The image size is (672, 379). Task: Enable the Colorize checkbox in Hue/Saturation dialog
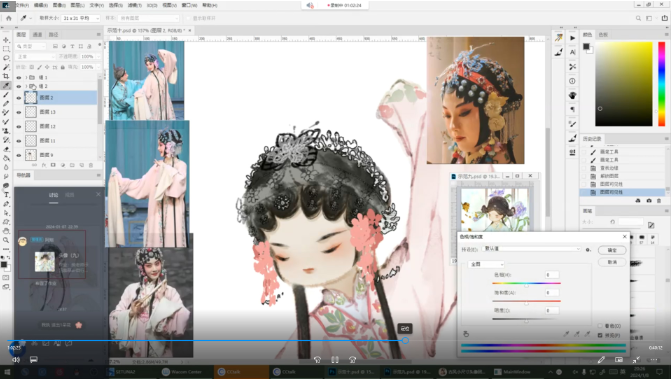pos(600,326)
